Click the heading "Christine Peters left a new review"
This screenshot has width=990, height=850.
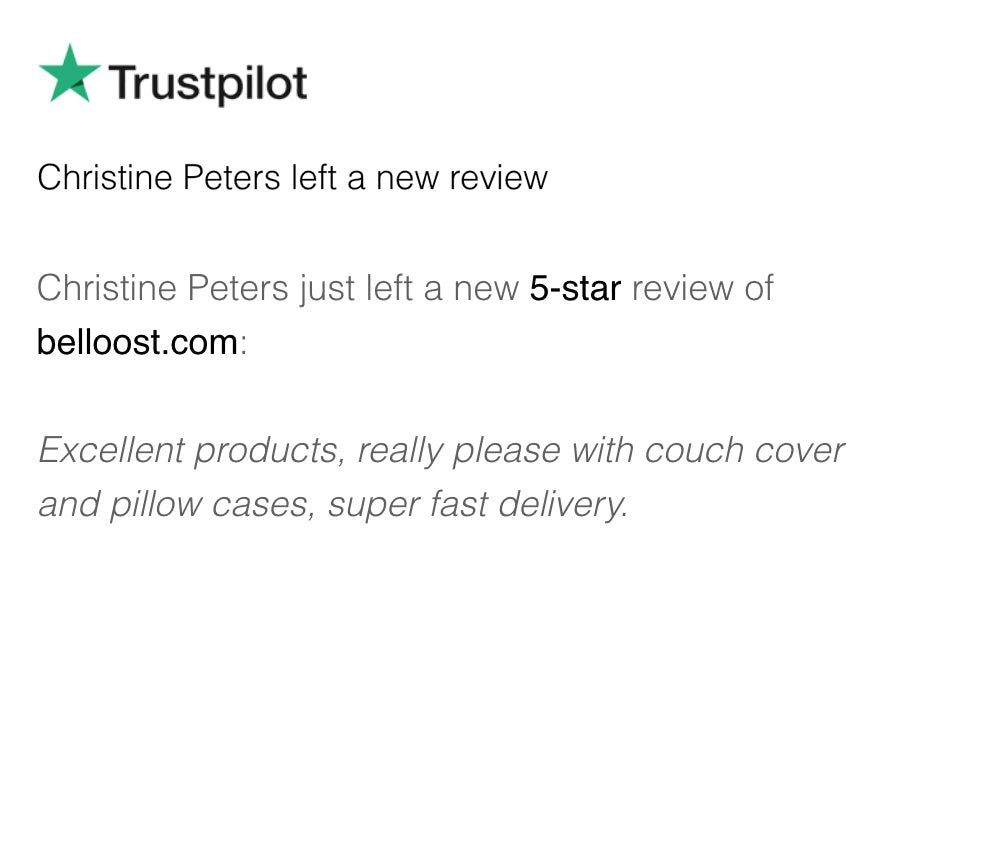(292, 178)
